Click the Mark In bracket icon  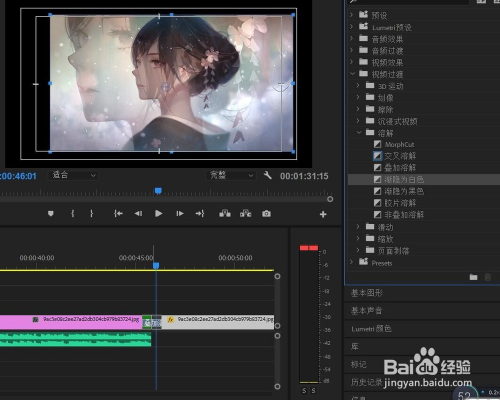[x=73, y=214]
